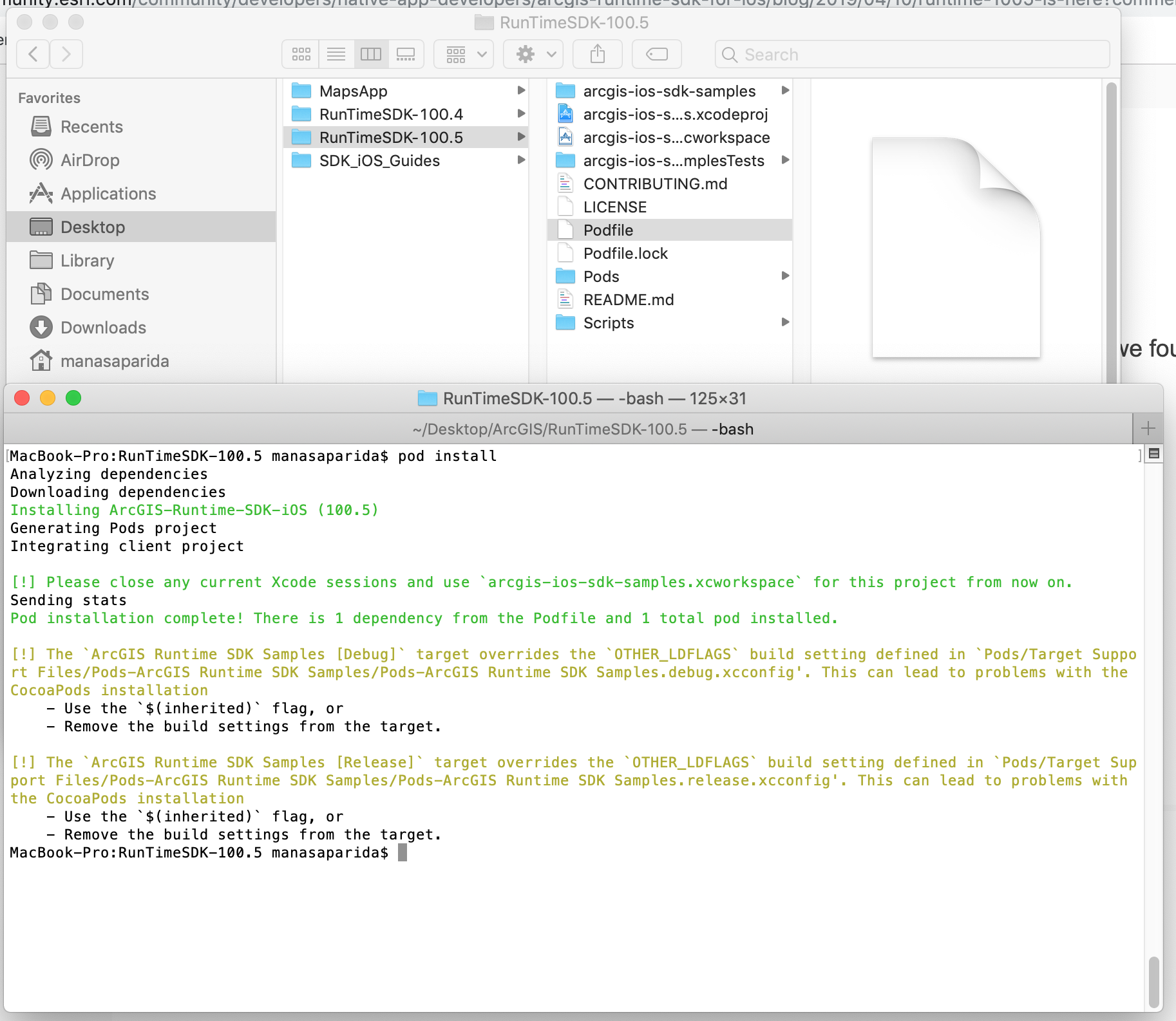Open Applications in the sidebar

coord(141,194)
